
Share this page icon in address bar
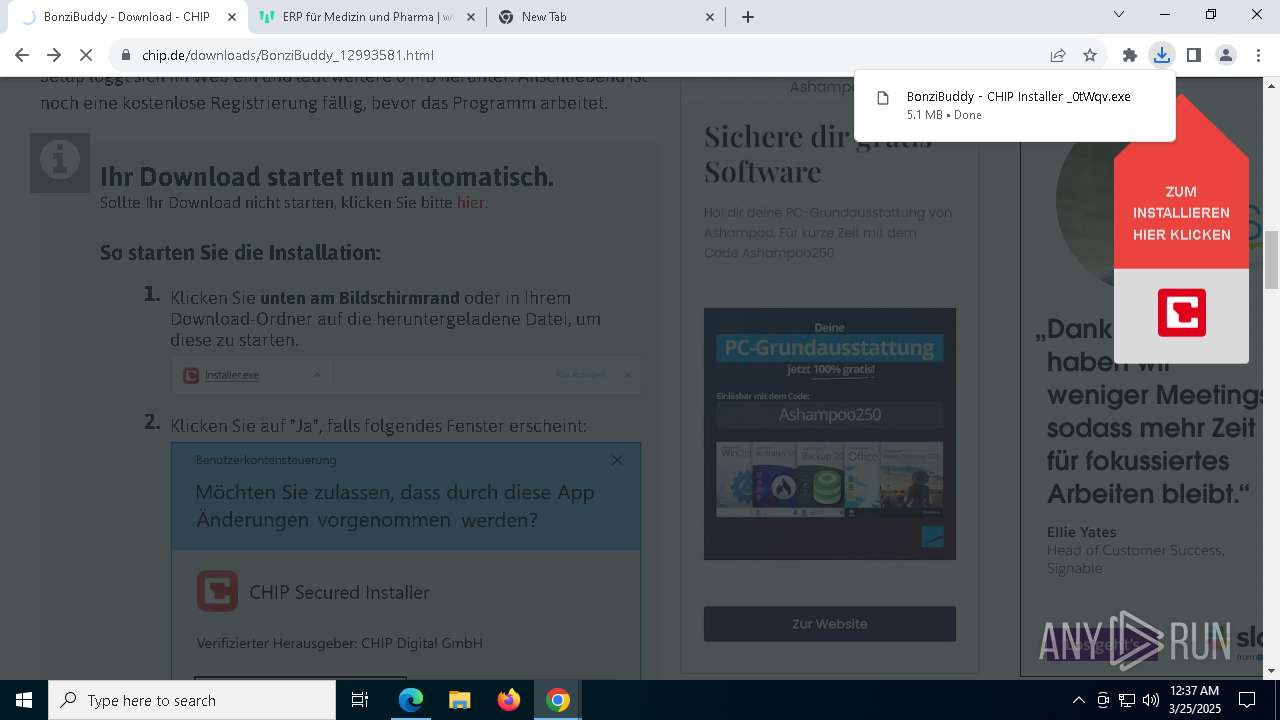1058,55
